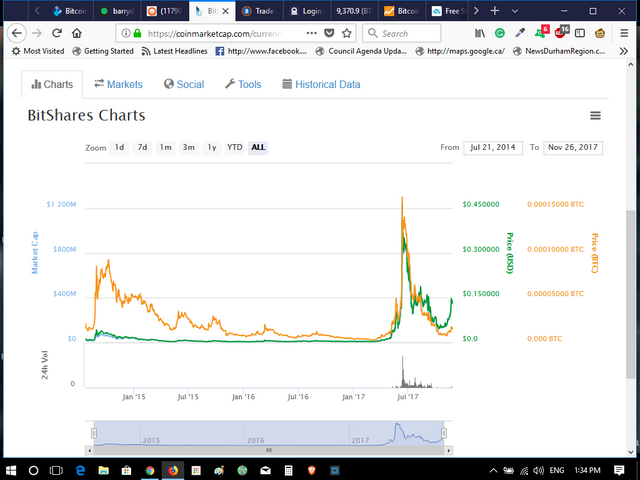Open the chart context hamburger menu
Screen dimensions: 640x480
tap(595, 116)
